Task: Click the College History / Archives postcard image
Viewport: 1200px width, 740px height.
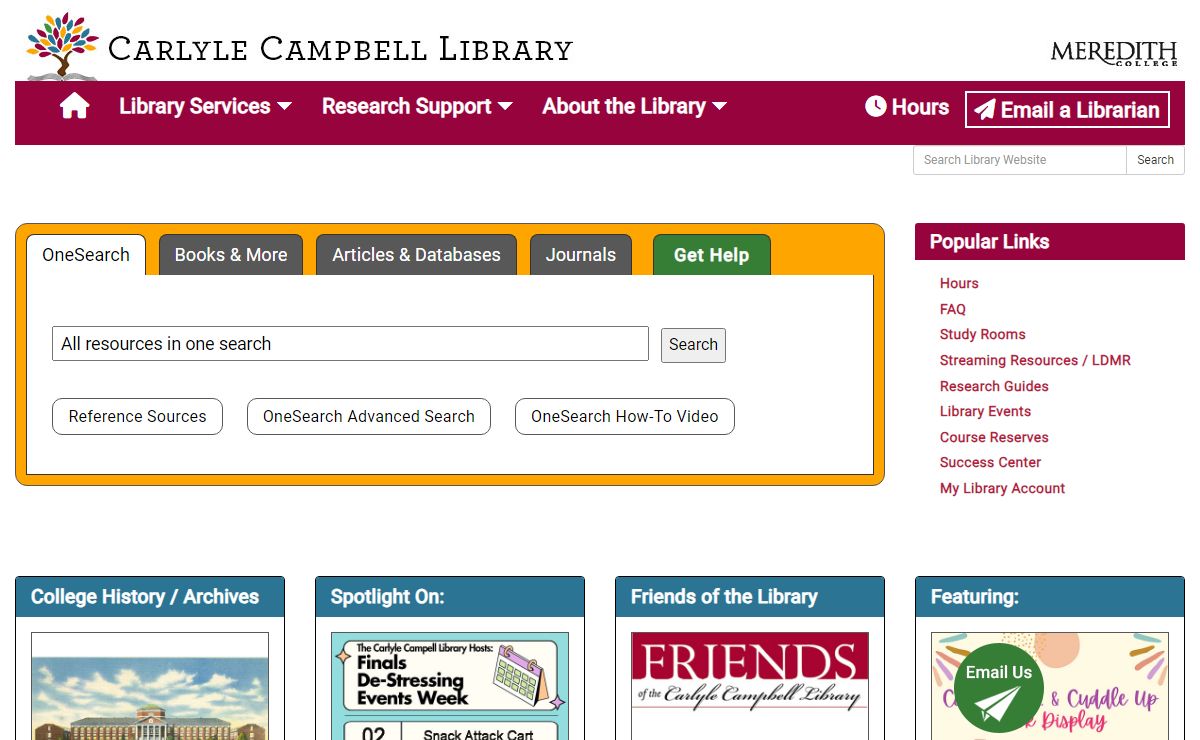Action: tap(150, 686)
